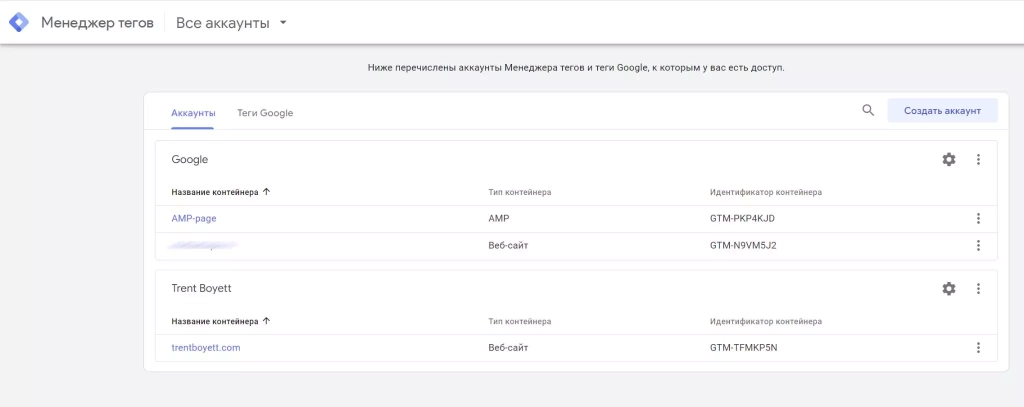Viewport: 1024px width, 407px height.
Task: Open the search magnifier icon
Action: pos(868,110)
